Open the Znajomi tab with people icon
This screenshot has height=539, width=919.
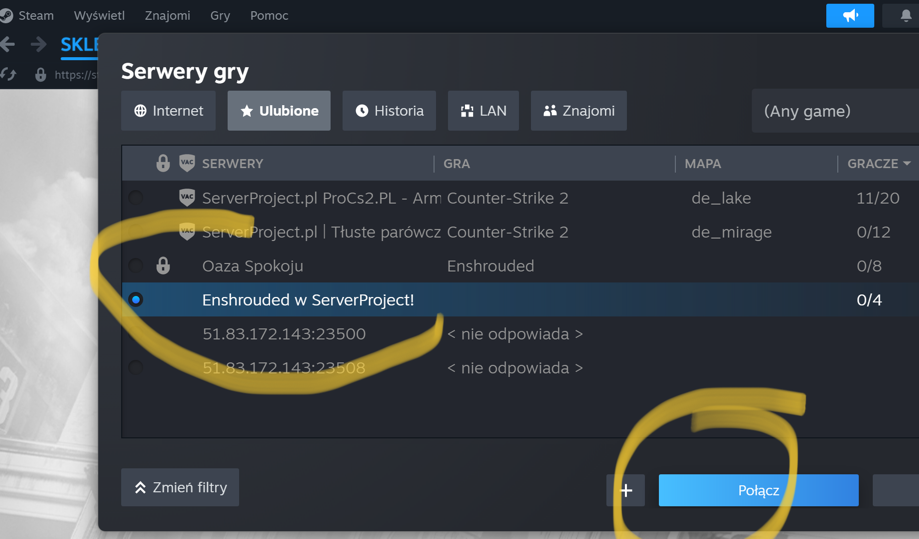pyautogui.click(x=578, y=111)
